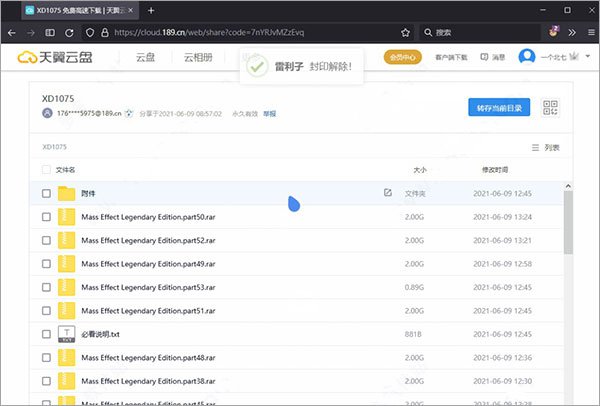600x406 pixels.
Task: Select checkbox for 必看说明.txt
Action: click(46, 333)
